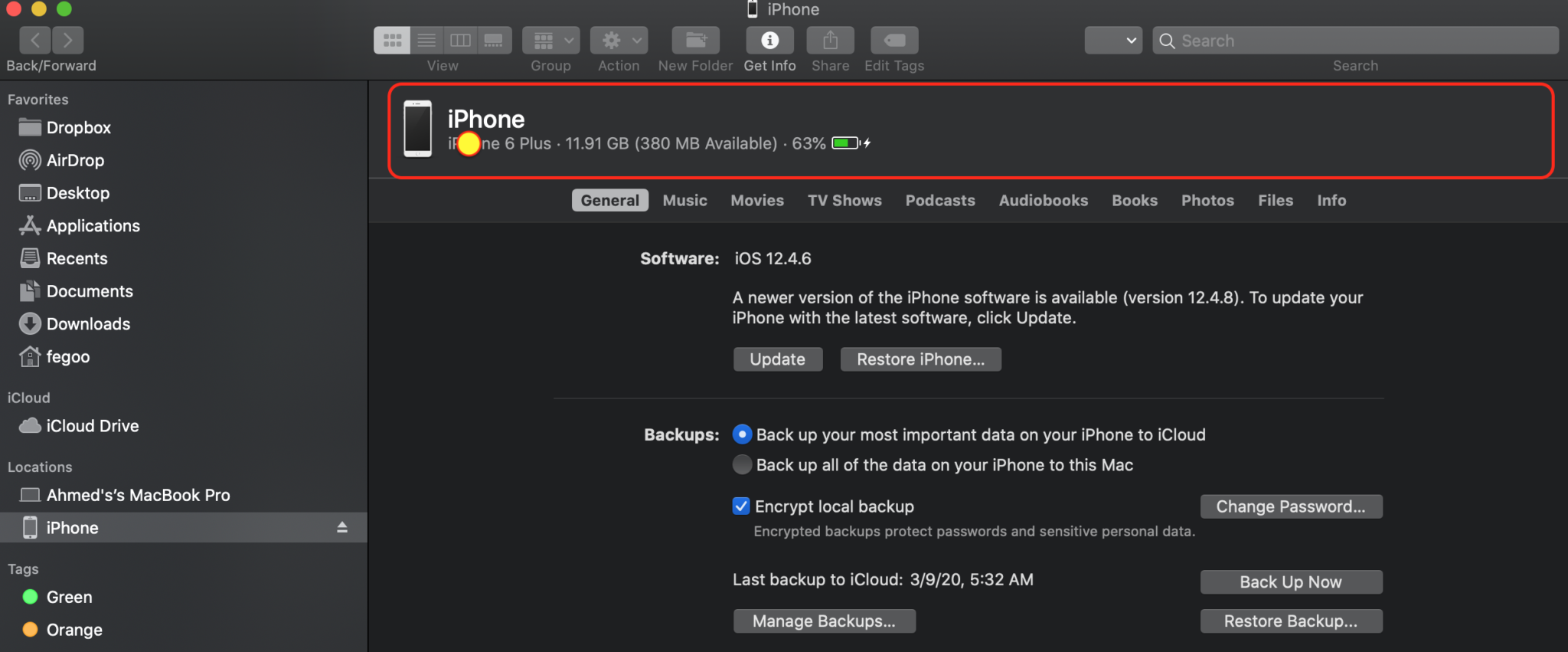Open Downloads in sidebar
1568x652 pixels.
tap(88, 324)
